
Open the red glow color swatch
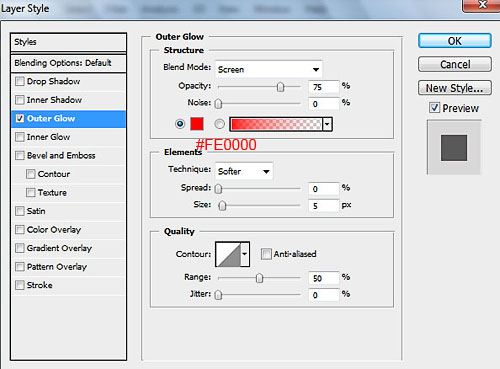coord(197,124)
